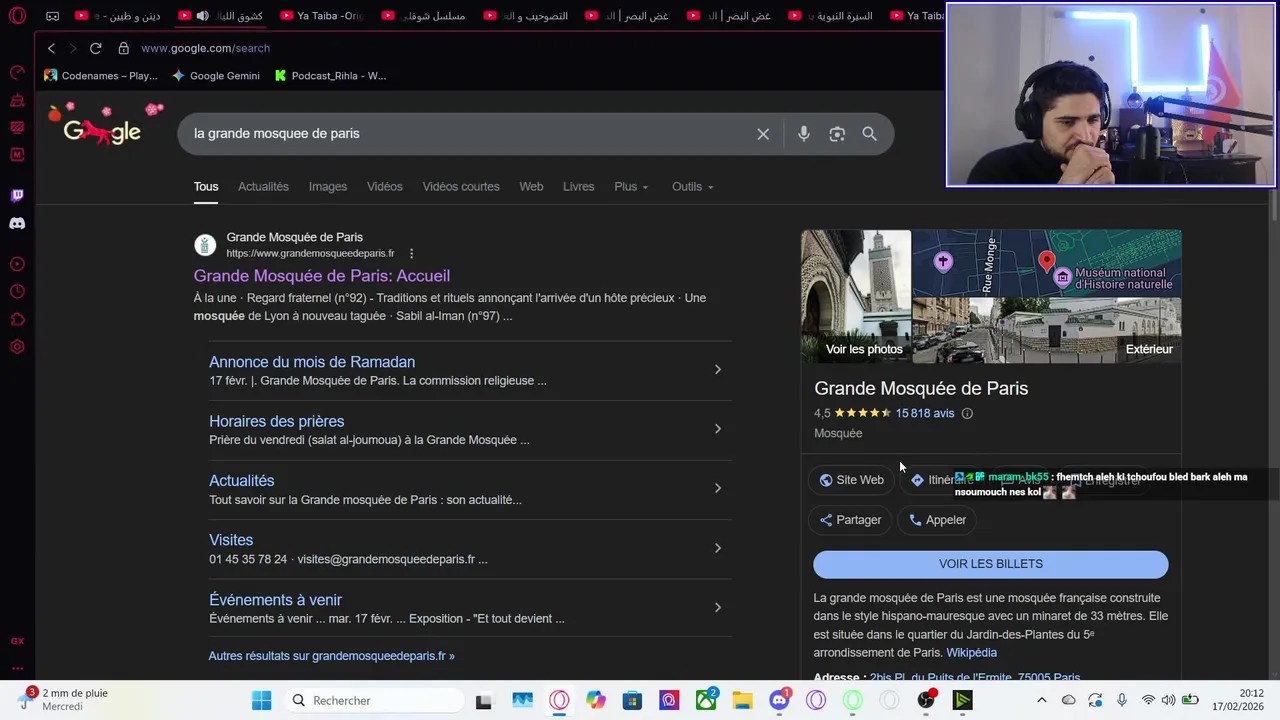Expand the Plus search filter dropdown
Screen dimensions: 1280x720
(632, 187)
